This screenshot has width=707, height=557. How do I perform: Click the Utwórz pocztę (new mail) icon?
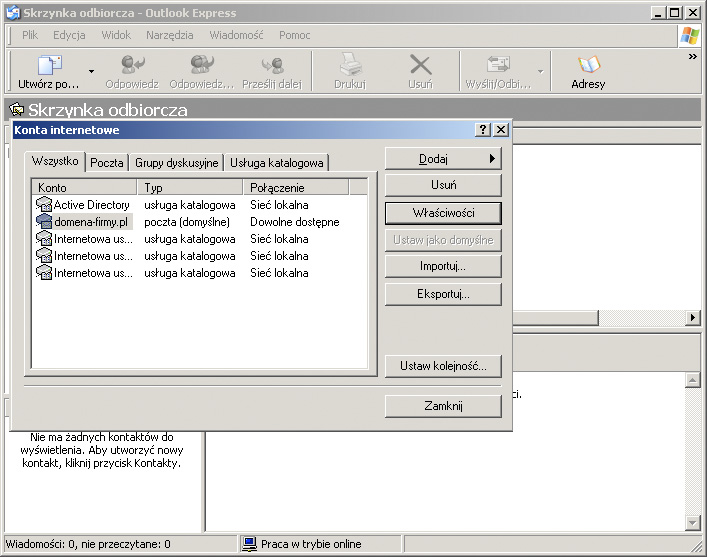tap(50, 65)
